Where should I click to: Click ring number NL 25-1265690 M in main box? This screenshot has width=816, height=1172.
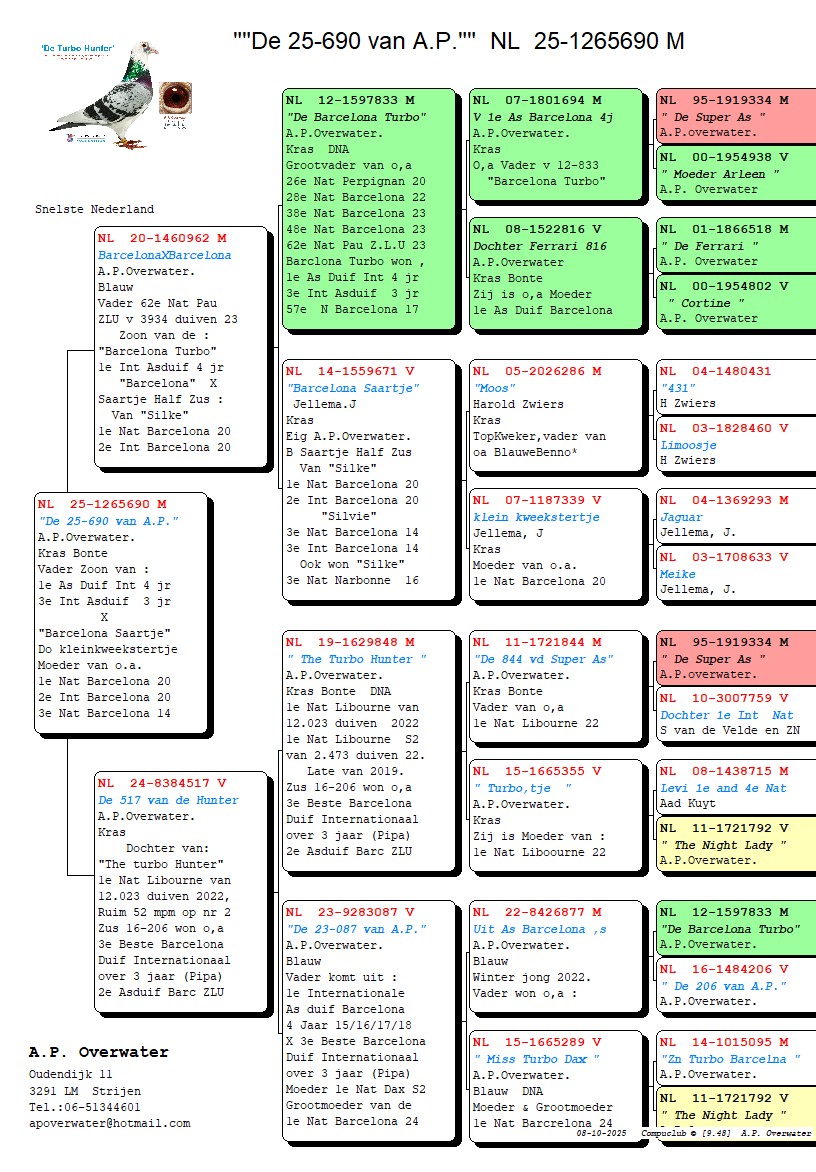(x=103, y=504)
